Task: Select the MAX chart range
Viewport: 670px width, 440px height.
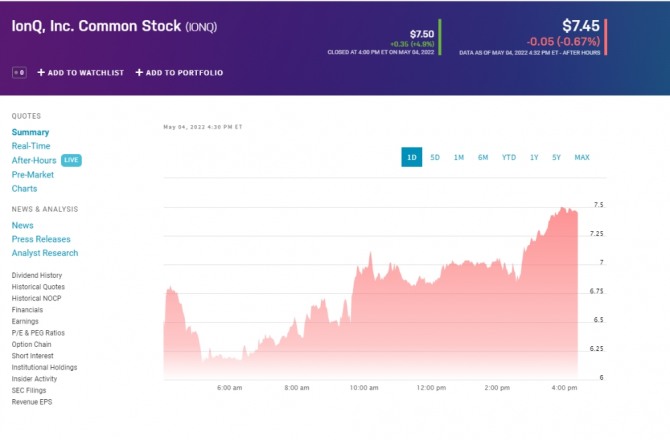Action: pyautogui.click(x=582, y=157)
